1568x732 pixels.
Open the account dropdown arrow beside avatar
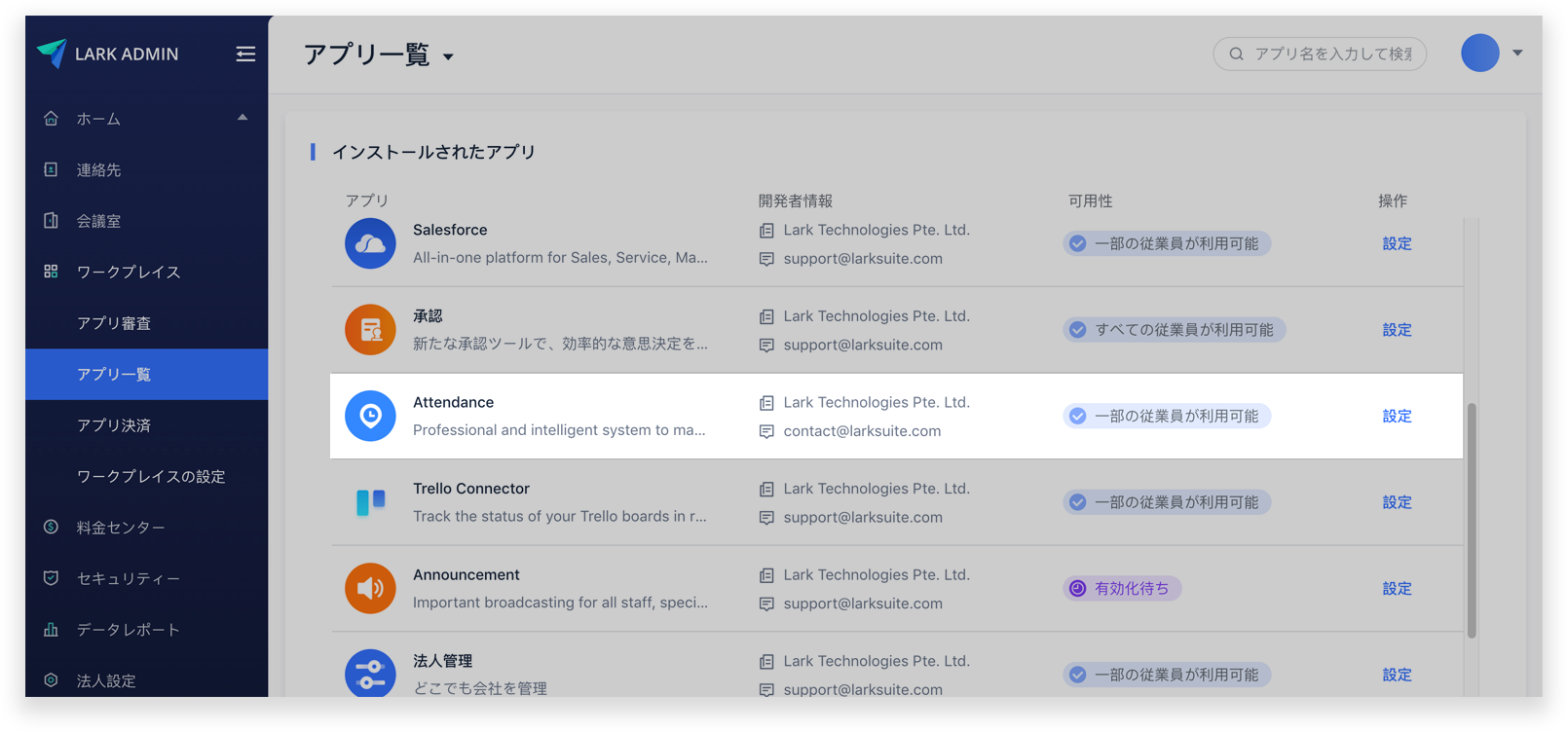coord(1517,53)
